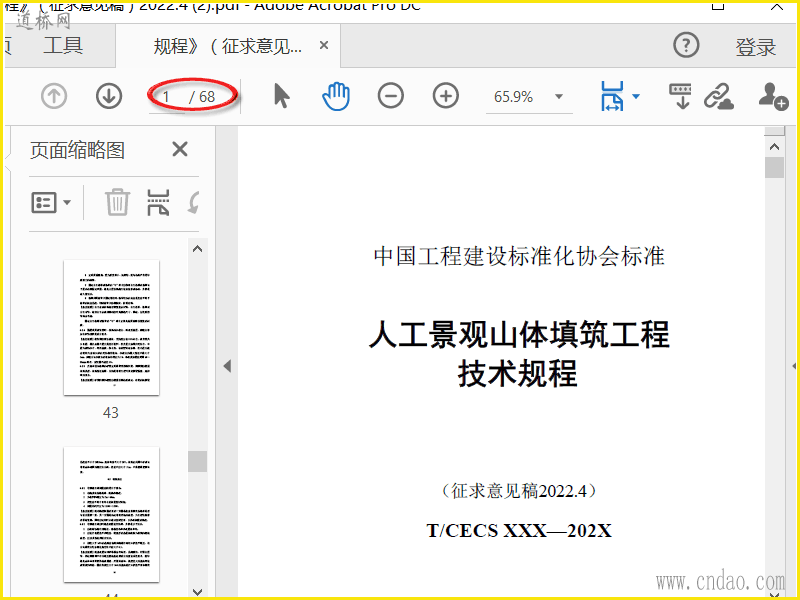Click thumbnail panel scroll up arrow
The image size is (800, 600).
click(197, 249)
